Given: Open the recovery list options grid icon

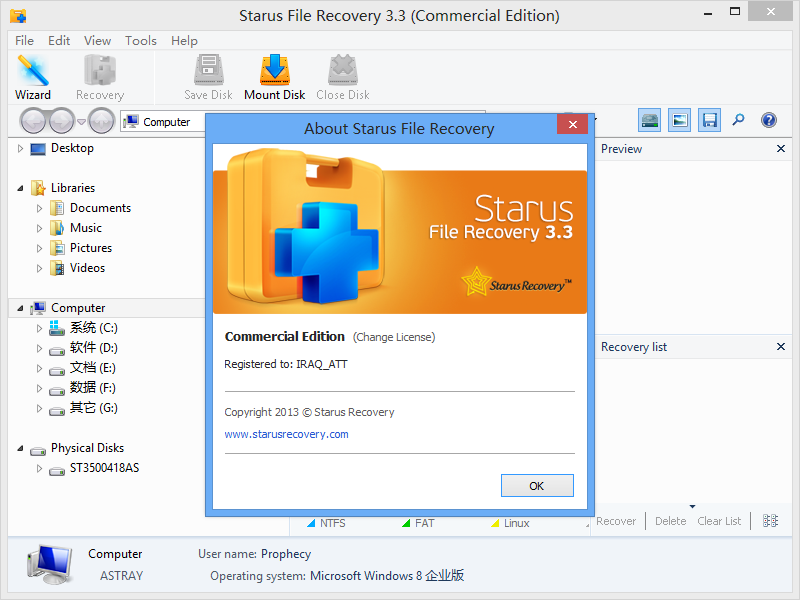Looking at the screenshot, I should tap(770, 521).
